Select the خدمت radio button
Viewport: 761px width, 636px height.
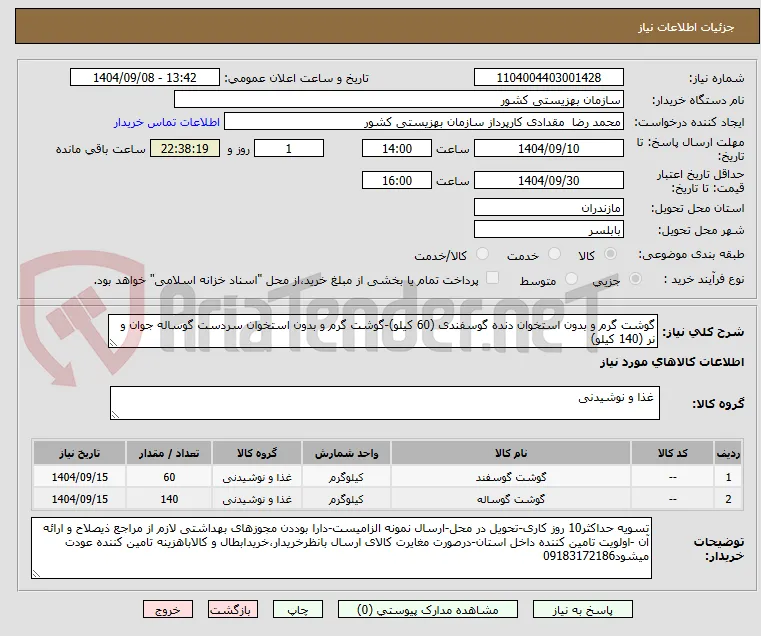(x=554, y=254)
